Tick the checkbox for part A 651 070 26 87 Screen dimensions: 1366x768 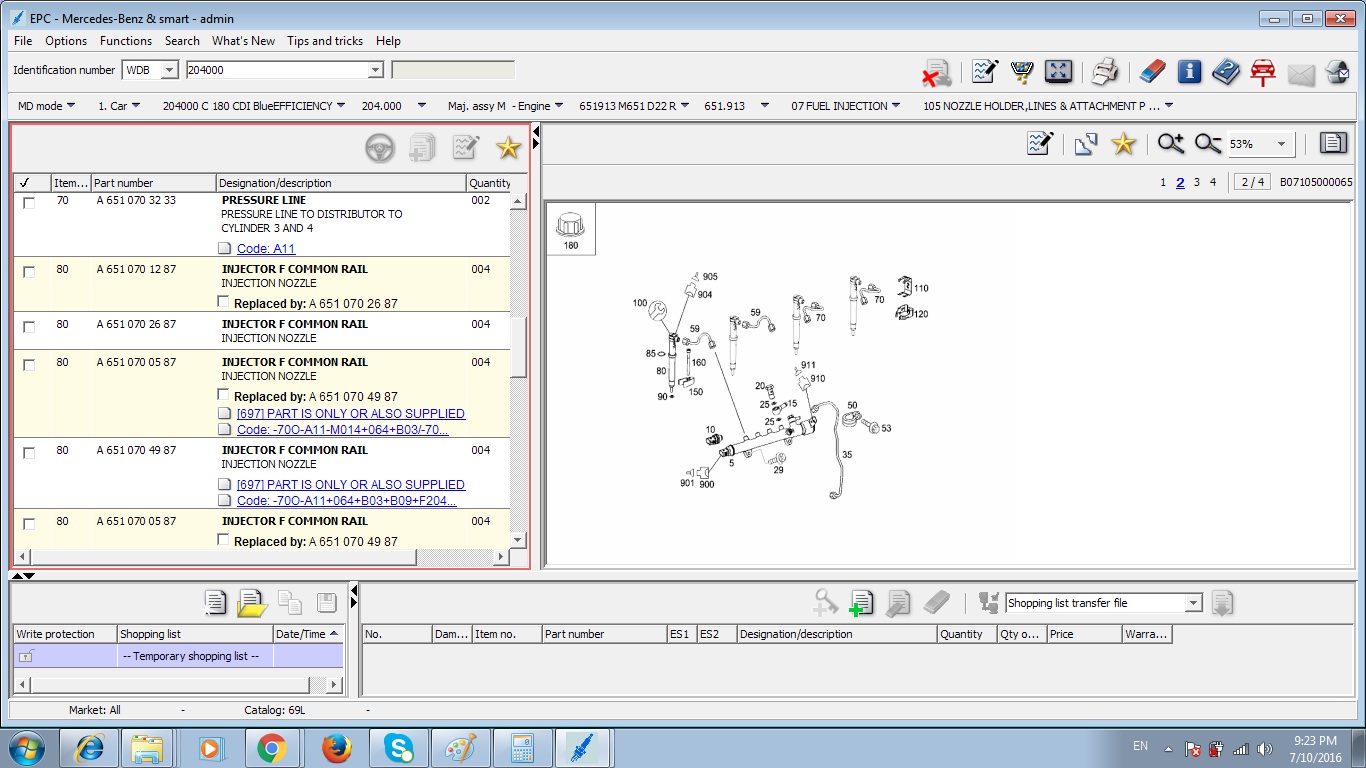[29, 326]
